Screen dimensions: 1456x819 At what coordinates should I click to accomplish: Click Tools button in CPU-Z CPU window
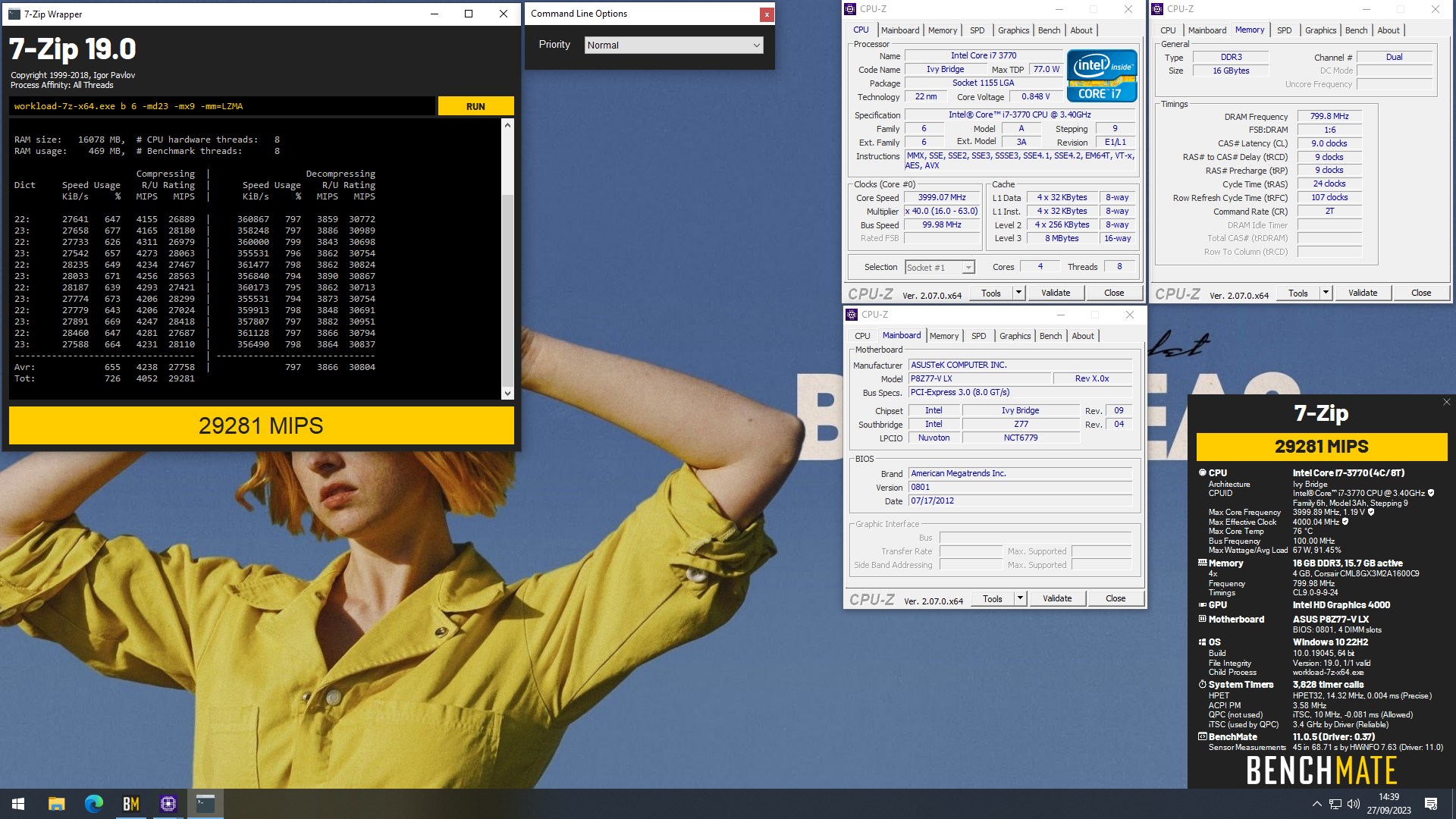coord(990,293)
